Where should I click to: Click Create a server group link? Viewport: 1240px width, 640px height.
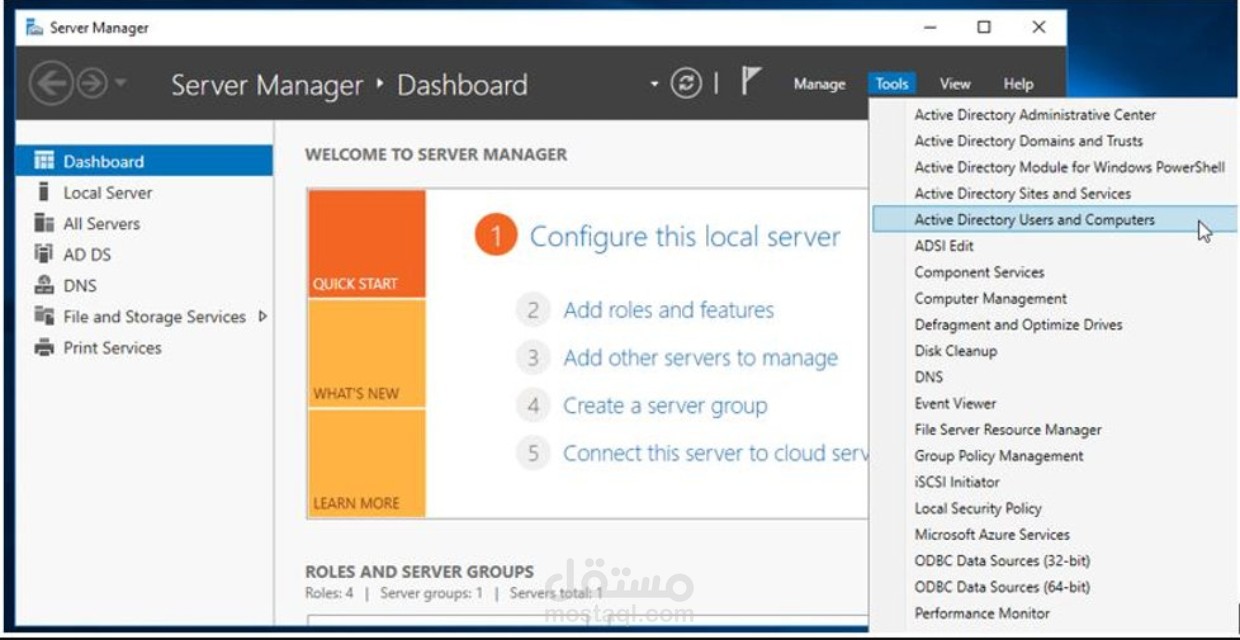coord(665,406)
